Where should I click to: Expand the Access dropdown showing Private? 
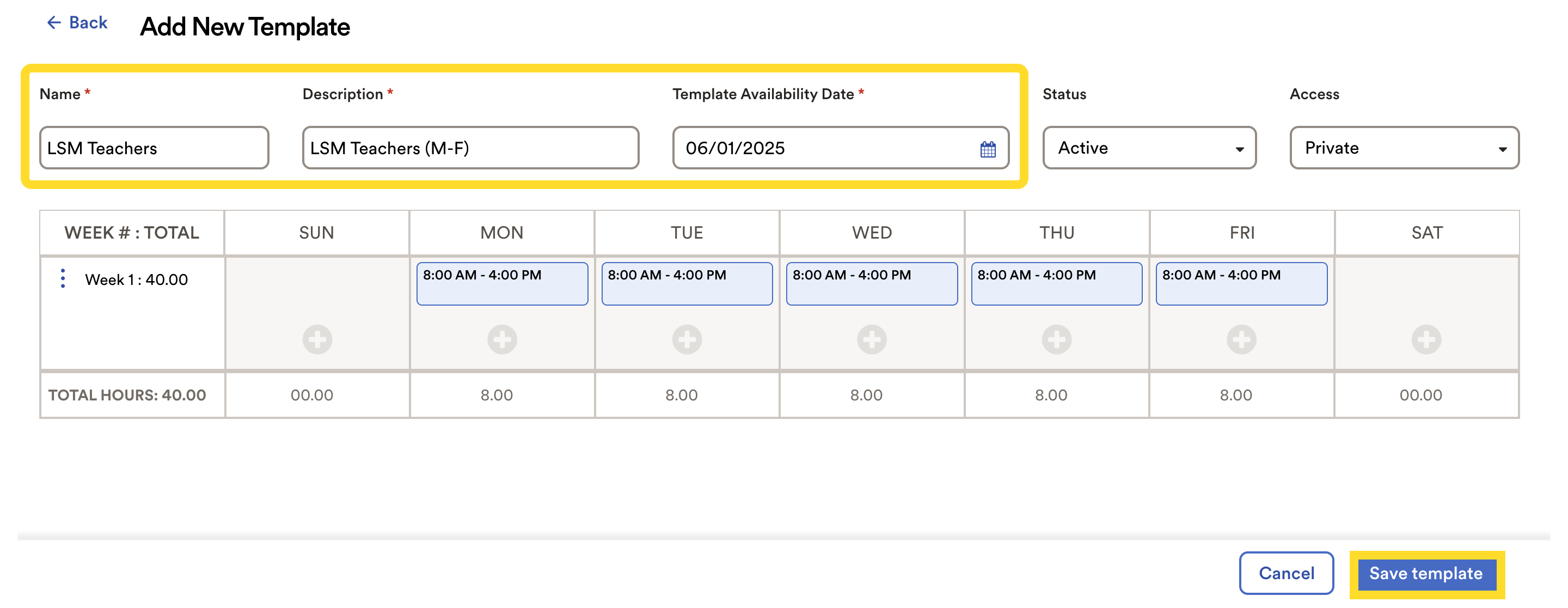1404,148
